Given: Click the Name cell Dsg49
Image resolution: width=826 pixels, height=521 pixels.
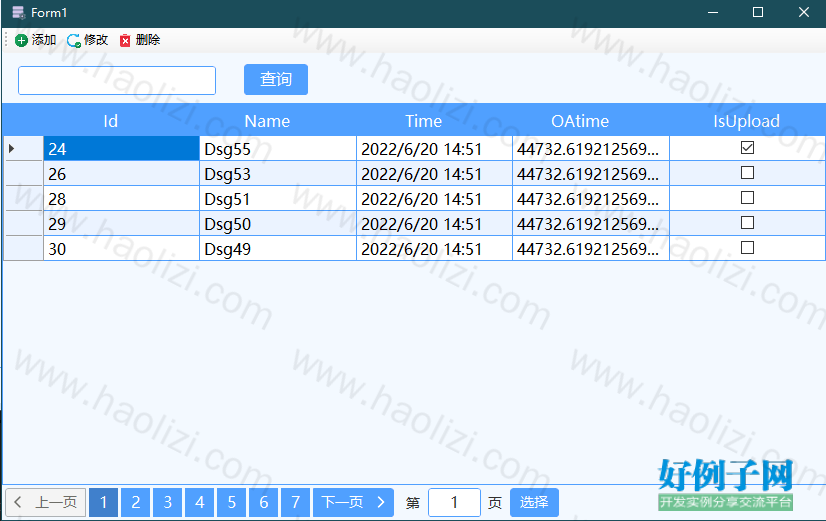Looking at the screenshot, I should pos(278,248).
